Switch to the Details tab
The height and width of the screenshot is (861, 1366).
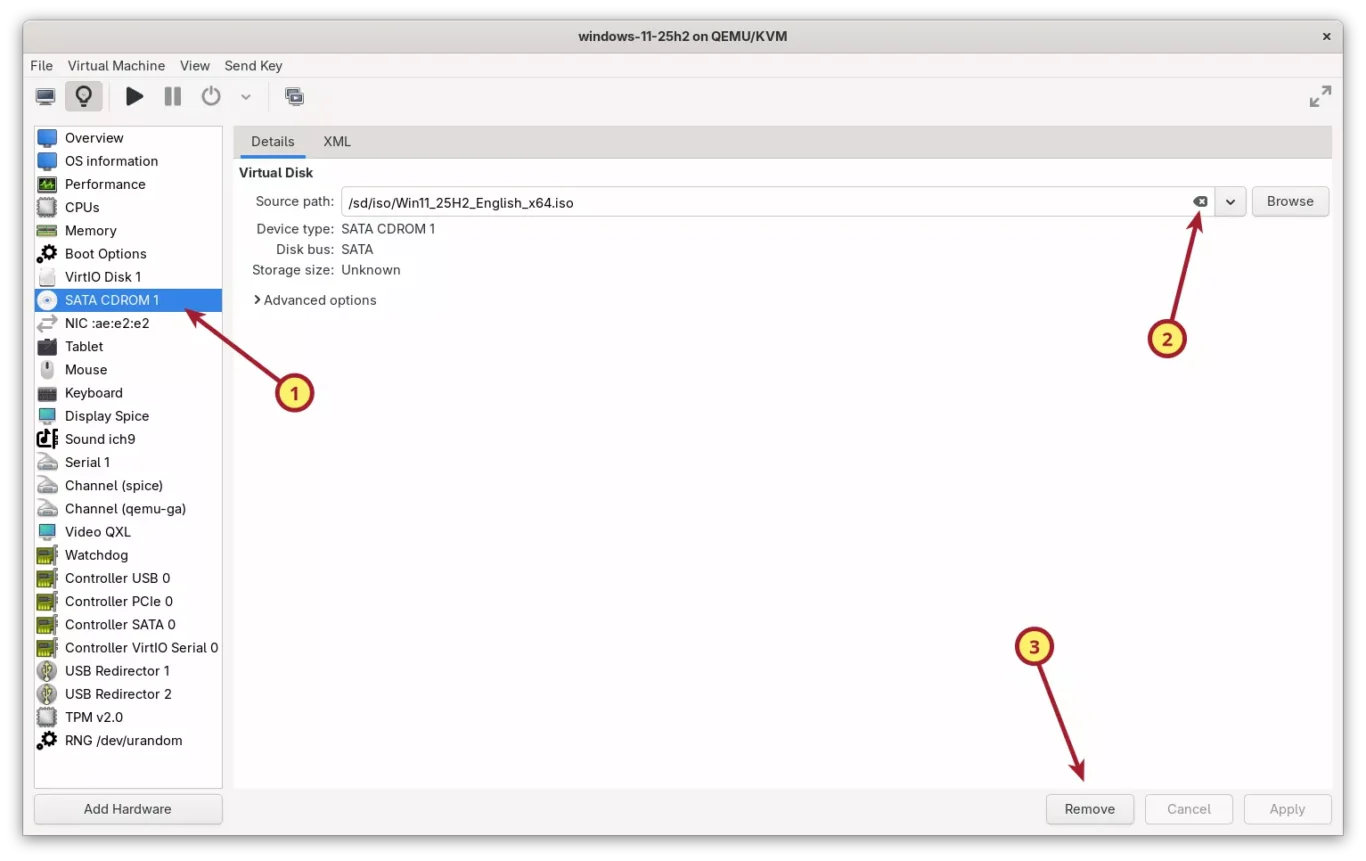pyautogui.click(x=273, y=142)
